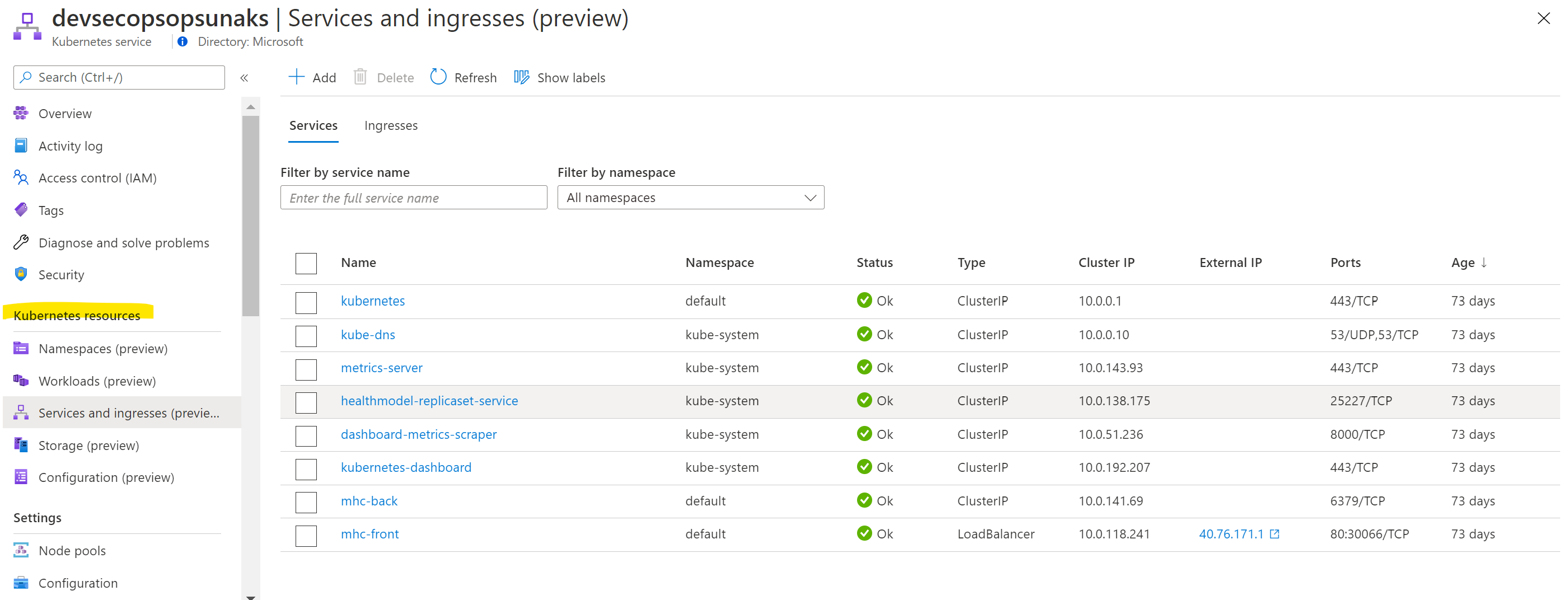Click the Filter by service name field
The image size is (1568, 600).
tap(414, 197)
